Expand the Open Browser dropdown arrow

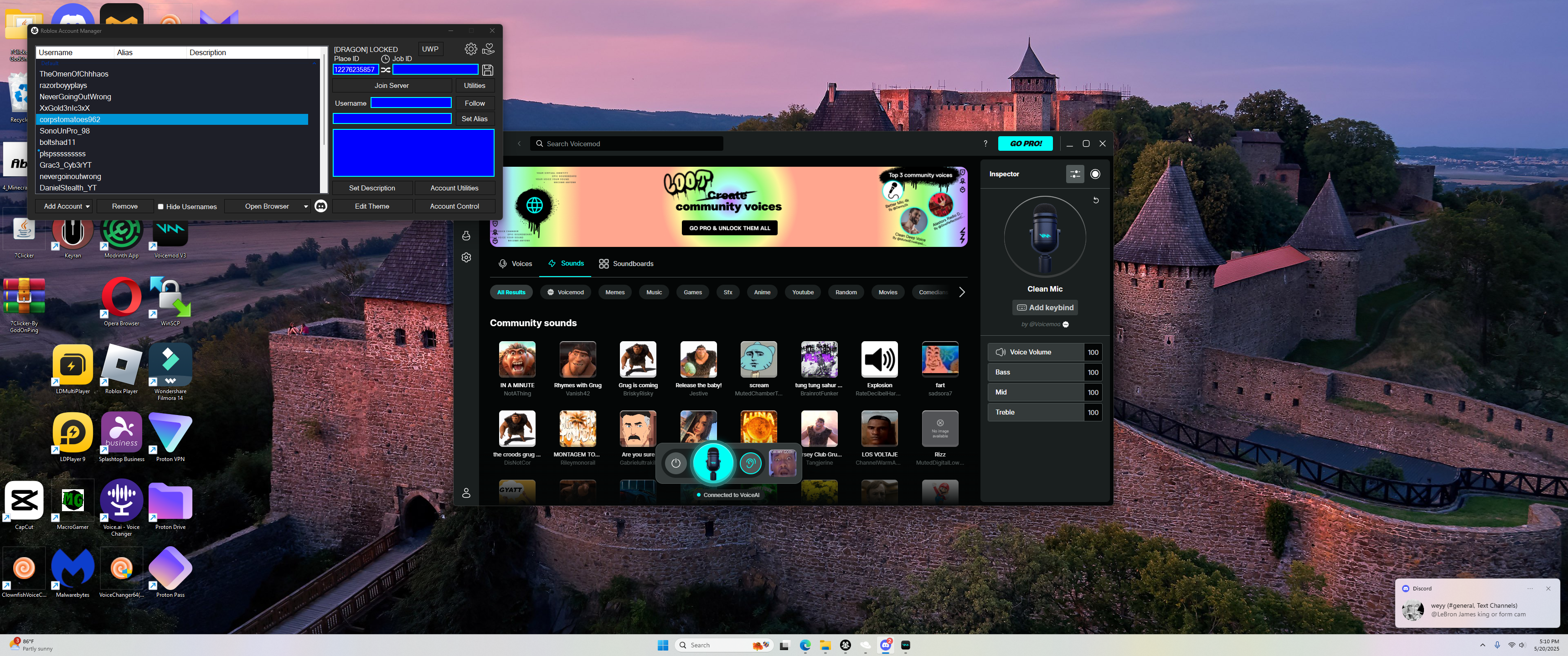305,207
